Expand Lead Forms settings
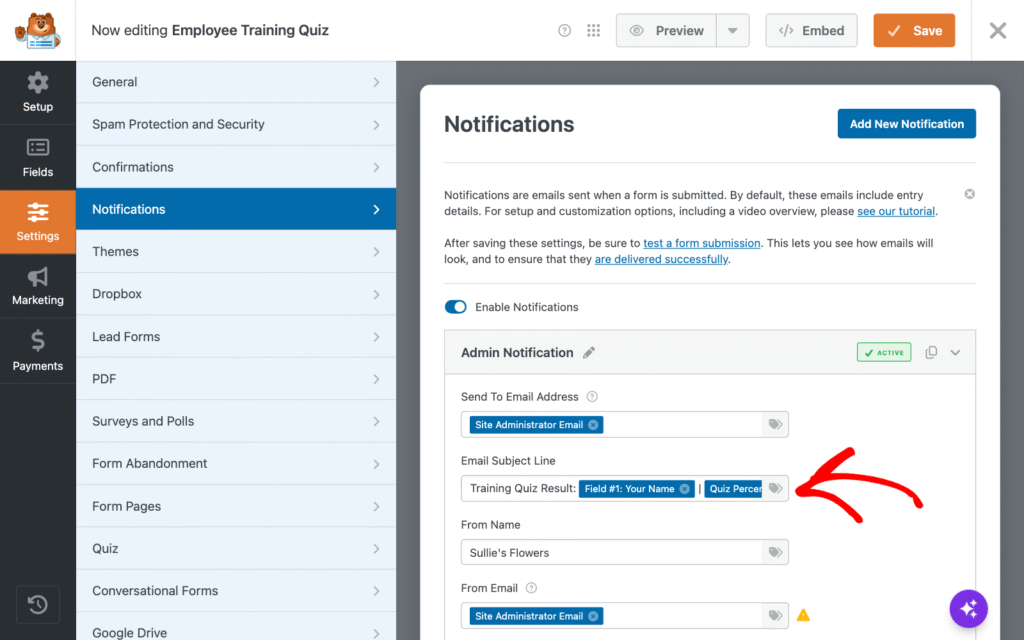This screenshot has height=640, width=1024. tap(236, 336)
